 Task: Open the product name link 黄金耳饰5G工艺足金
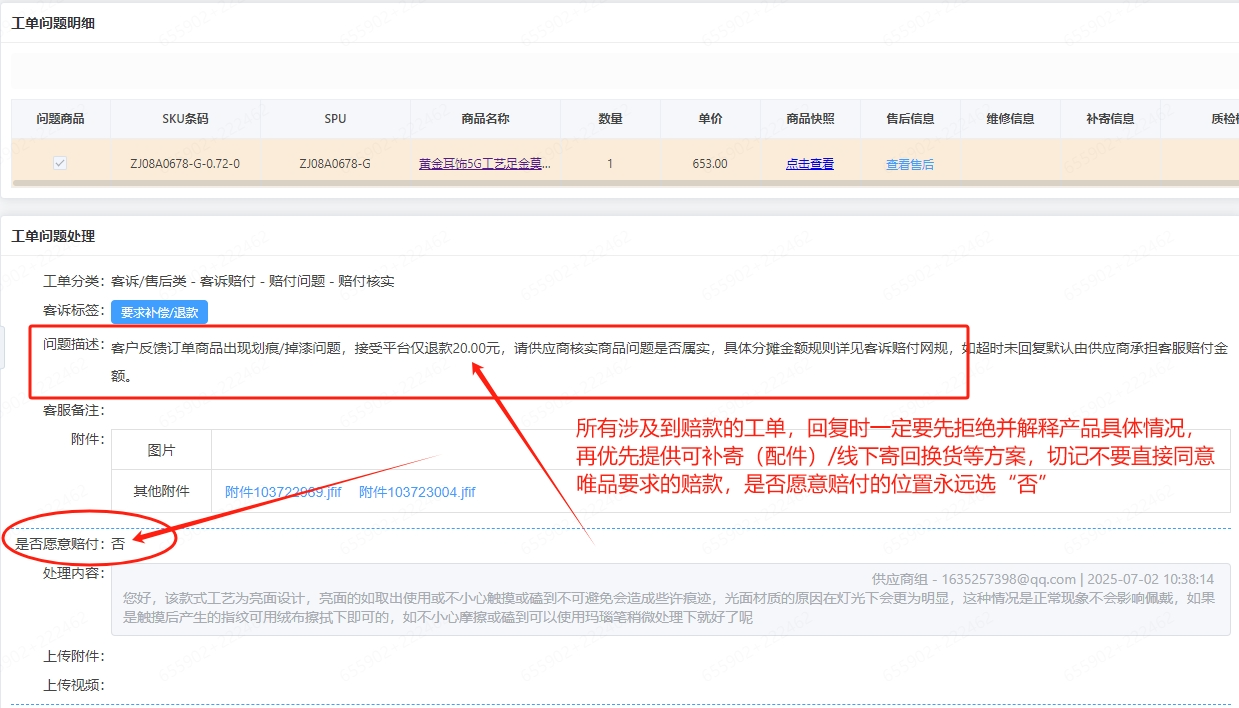[x=485, y=163]
